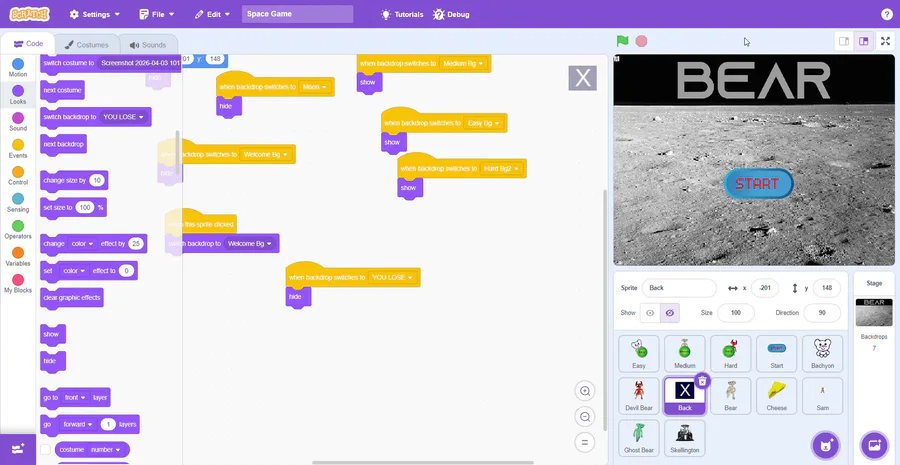Image resolution: width=900 pixels, height=465 pixels.
Task: Open Tutorials from the menu bar
Action: [402, 14]
